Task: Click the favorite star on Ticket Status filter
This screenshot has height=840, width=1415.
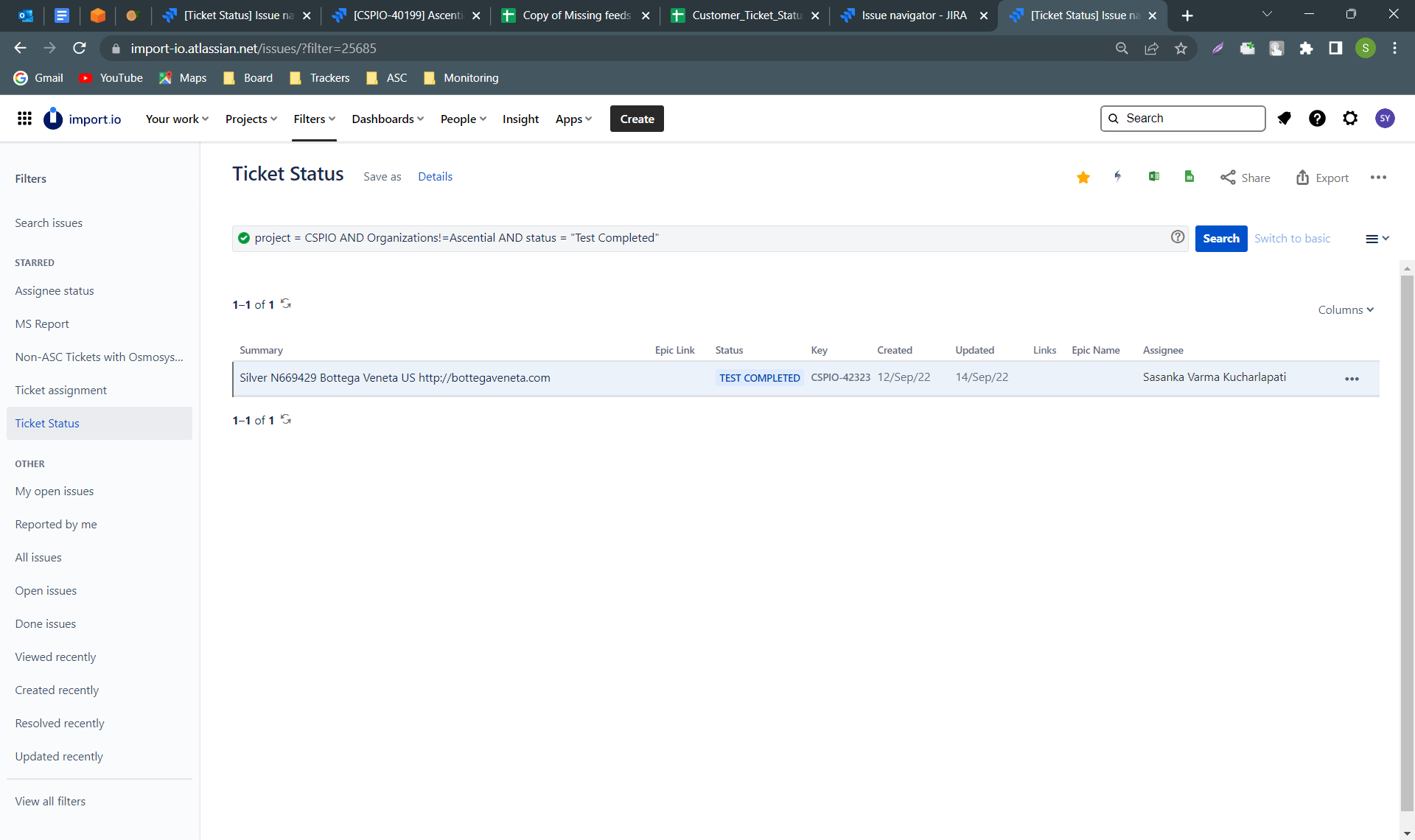Action: 1083,178
